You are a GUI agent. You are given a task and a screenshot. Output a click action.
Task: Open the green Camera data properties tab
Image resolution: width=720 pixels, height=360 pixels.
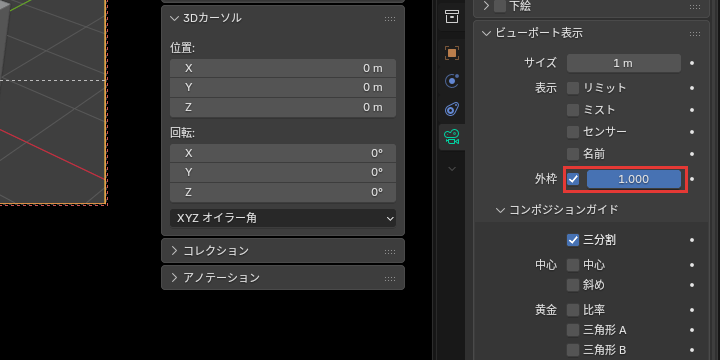coord(452,136)
